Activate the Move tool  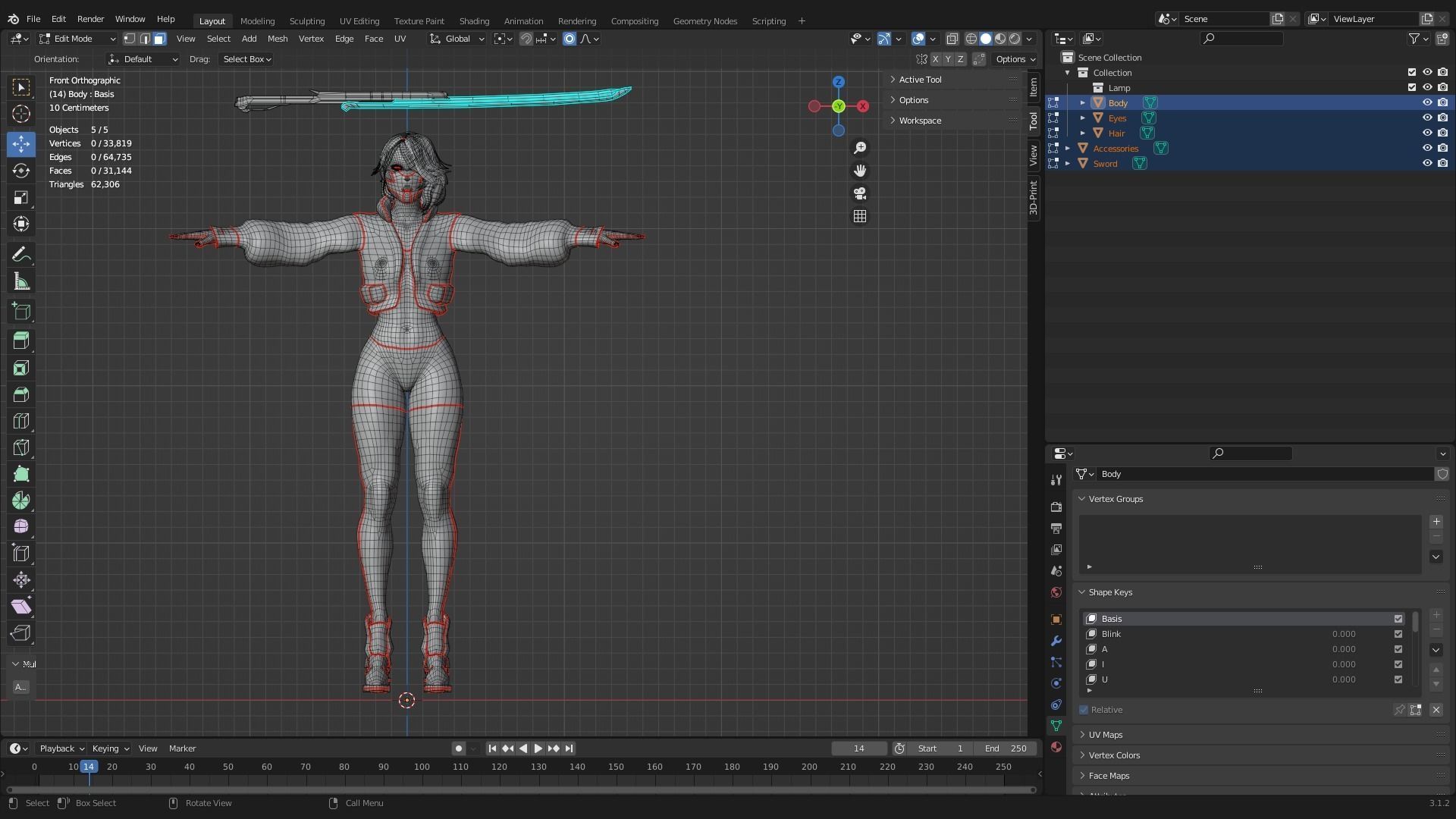[21, 144]
